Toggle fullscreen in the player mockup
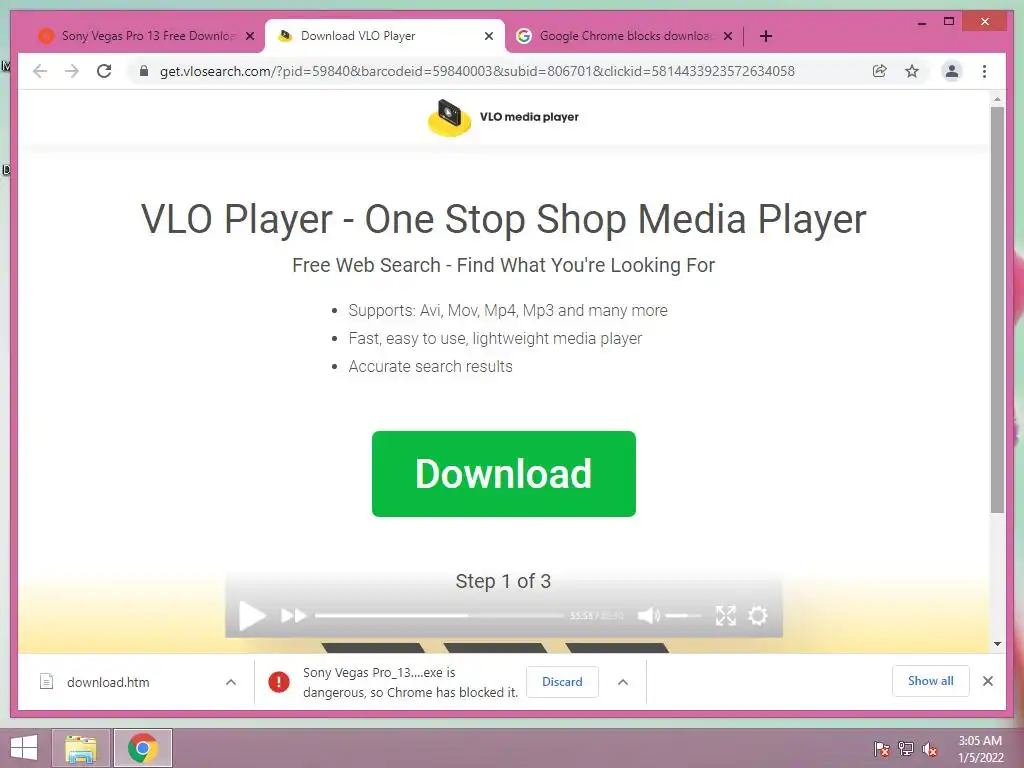 pos(726,615)
